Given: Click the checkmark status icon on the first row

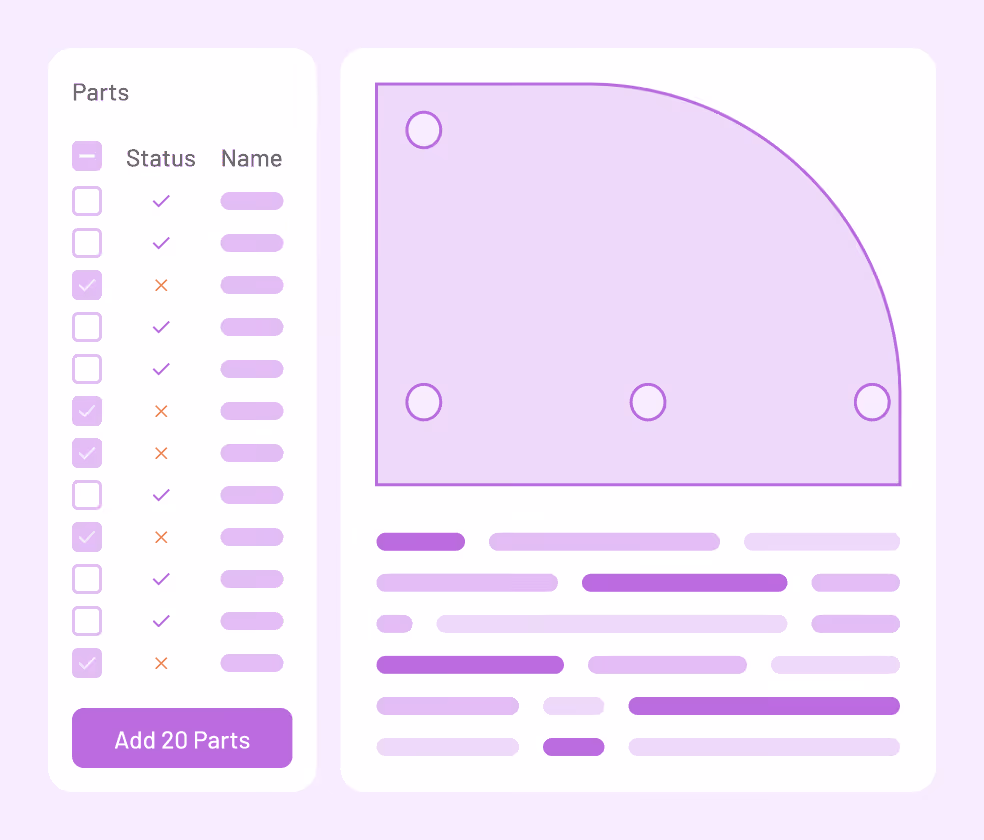Looking at the screenshot, I should pos(161,201).
